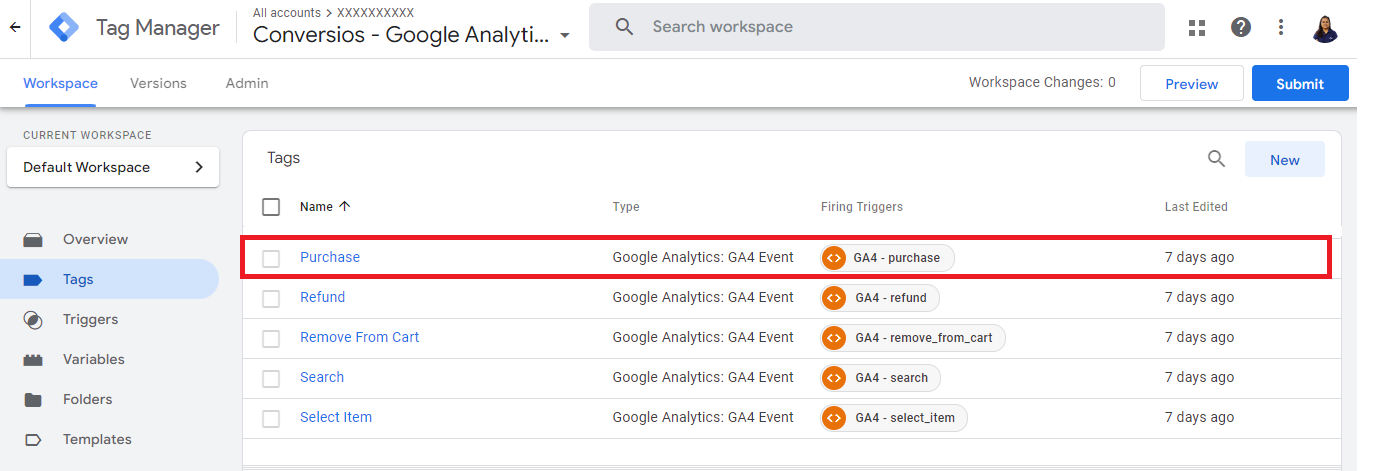Click the GA4 - remove_from_cart trigger chip
Viewport: 1374px width, 471px height.
pyautogui.click(x=913, y=338)
